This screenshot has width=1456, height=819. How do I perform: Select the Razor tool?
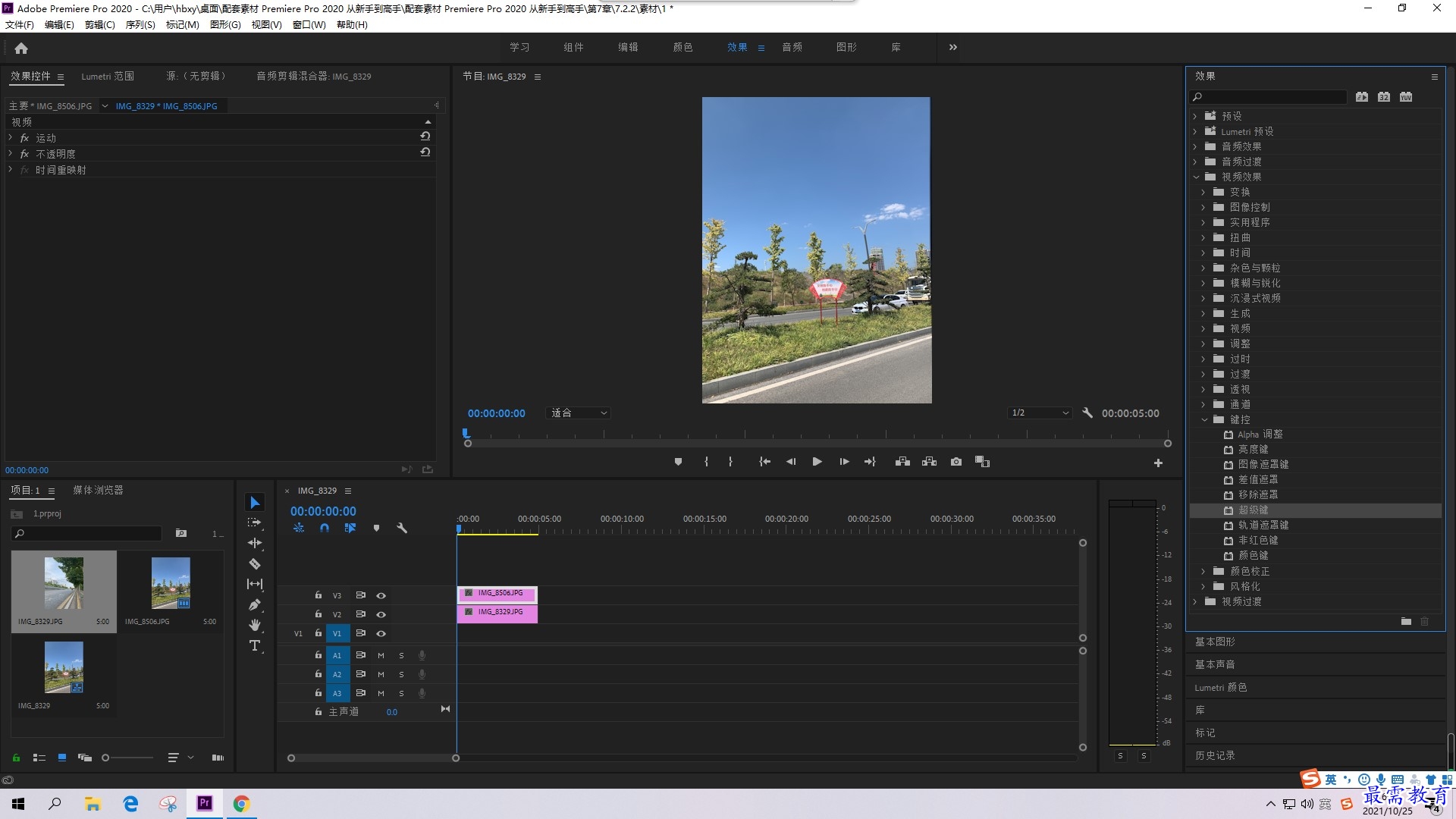coord(255,563)
